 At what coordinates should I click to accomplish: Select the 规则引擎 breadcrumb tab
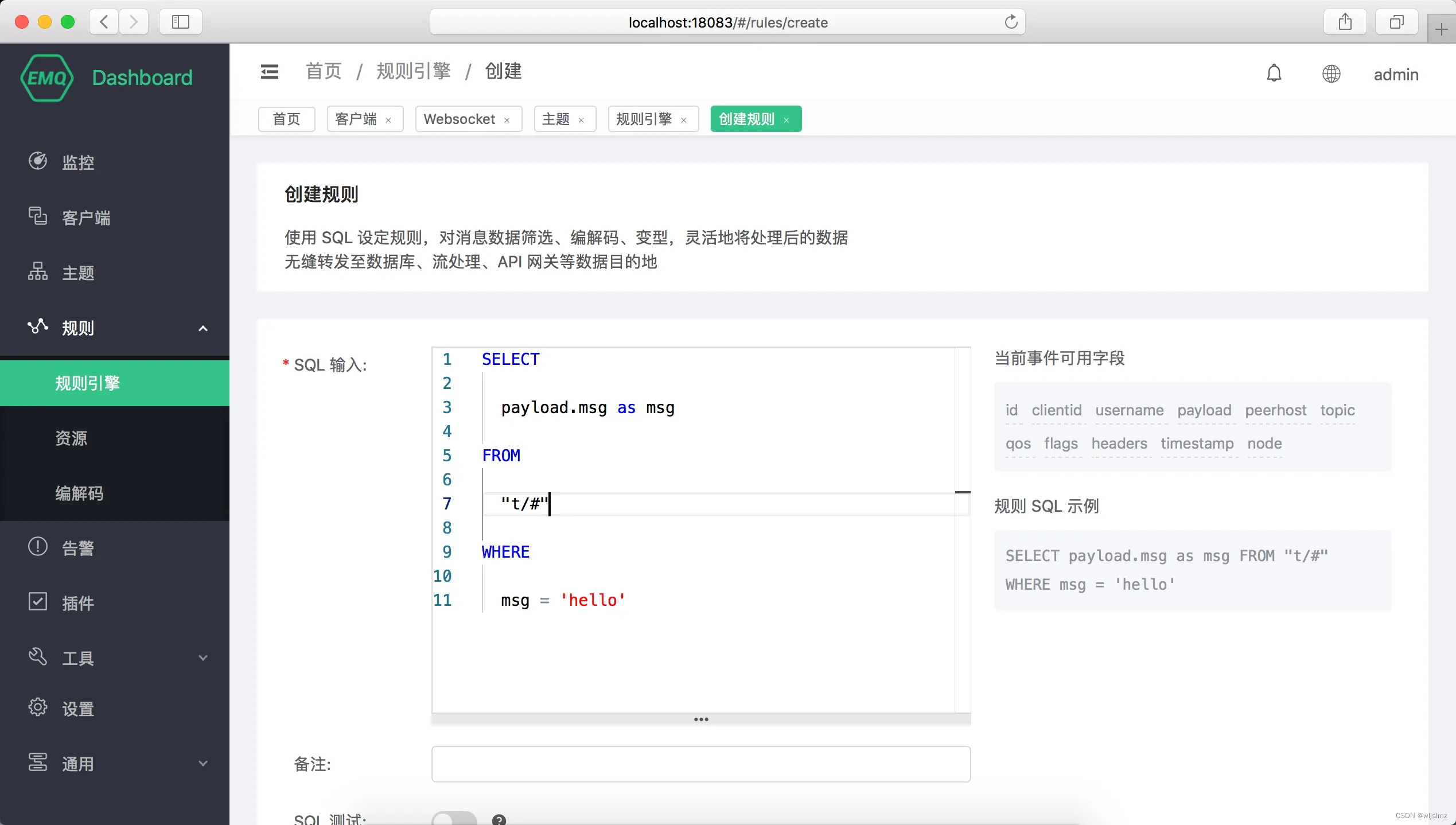coord(644,119)
